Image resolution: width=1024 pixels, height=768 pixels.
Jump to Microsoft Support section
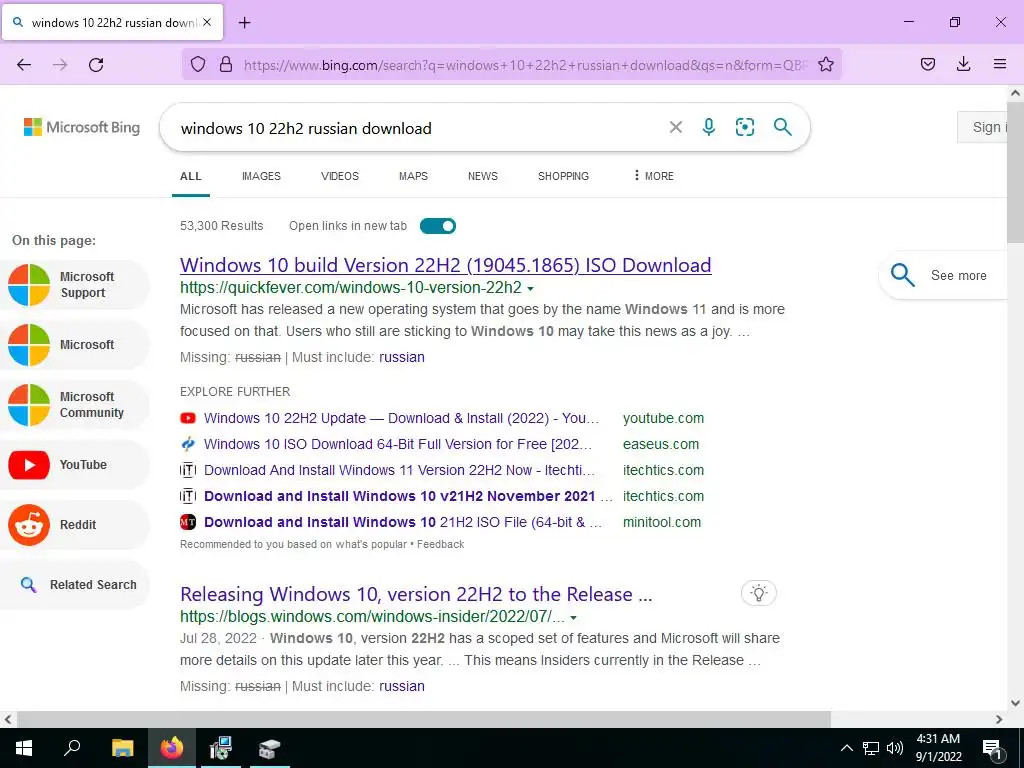point(75,285)
